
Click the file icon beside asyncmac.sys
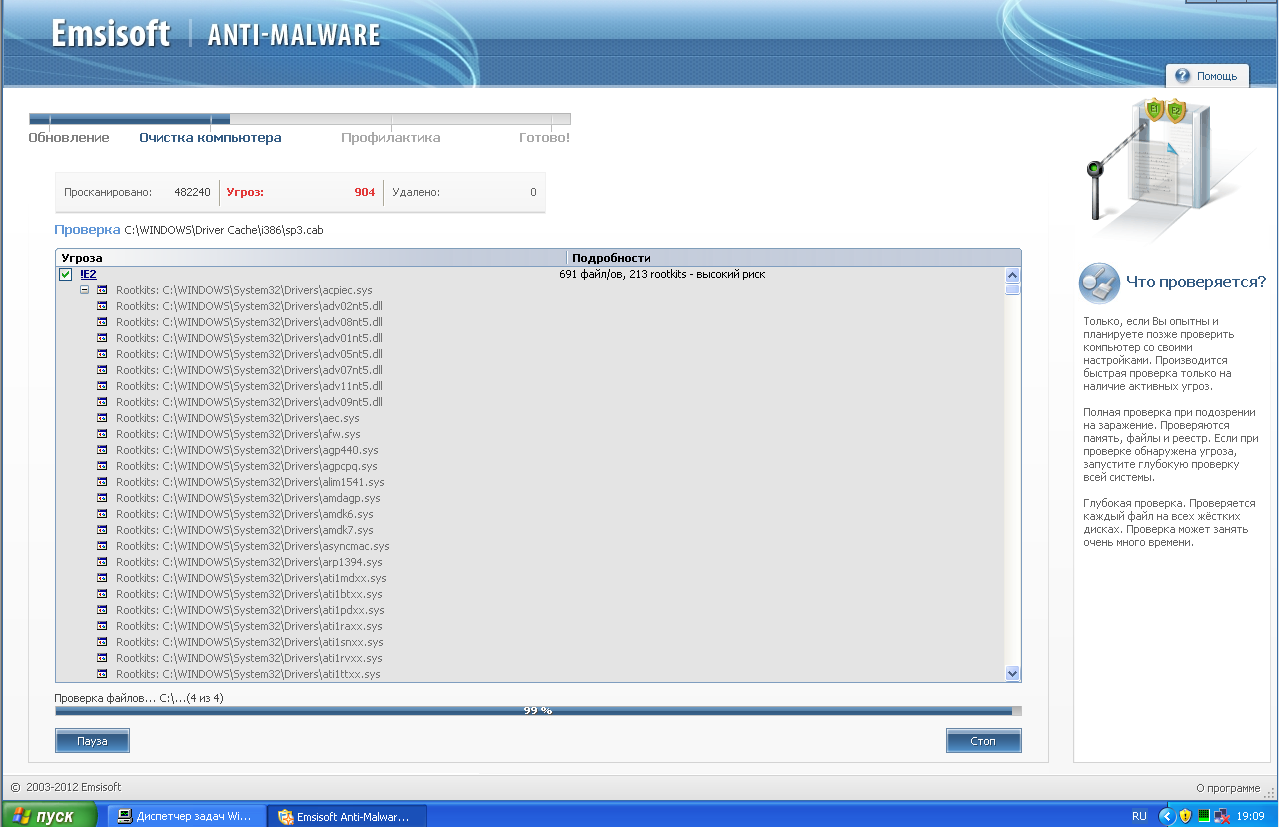[102, 546]
